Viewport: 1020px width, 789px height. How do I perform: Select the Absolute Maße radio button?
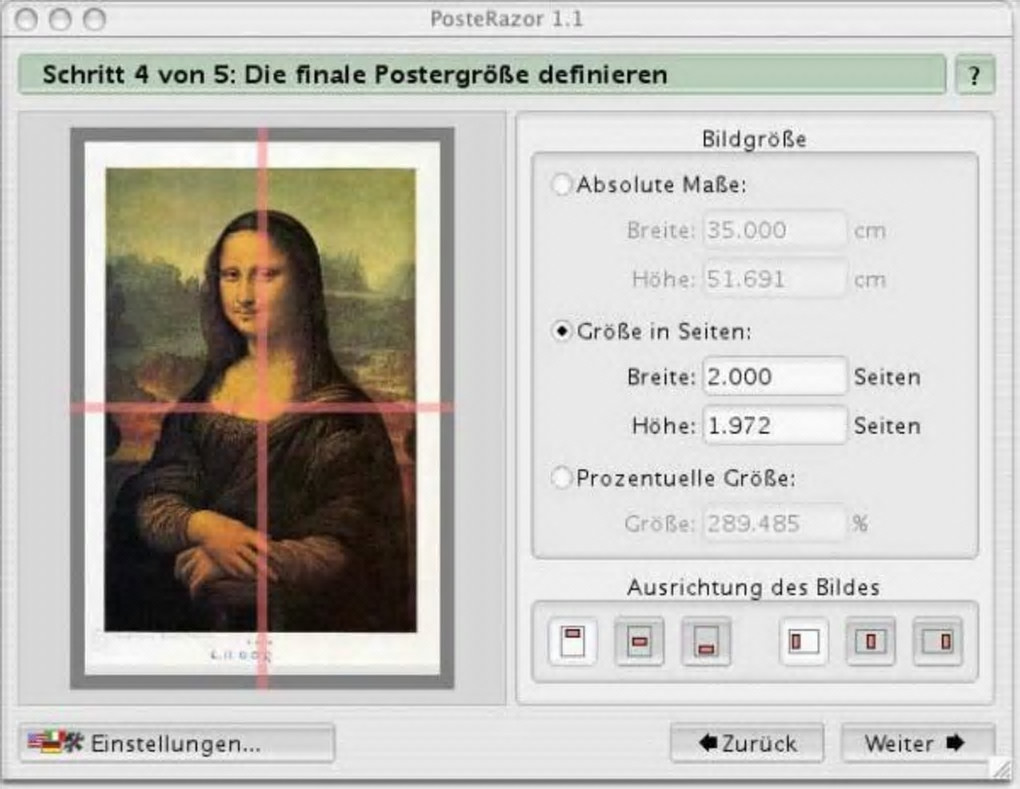[561, 185]
